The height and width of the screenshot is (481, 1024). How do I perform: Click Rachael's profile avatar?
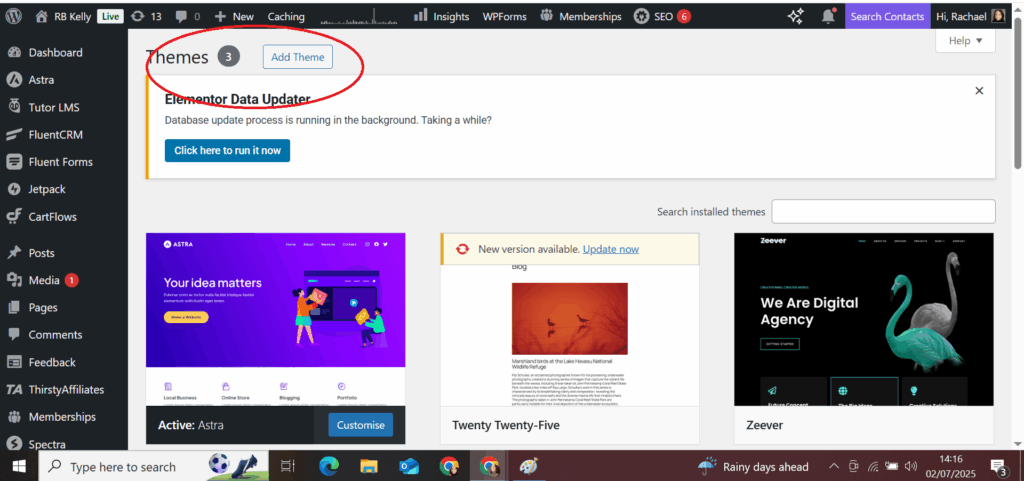(x=998, y=16)
